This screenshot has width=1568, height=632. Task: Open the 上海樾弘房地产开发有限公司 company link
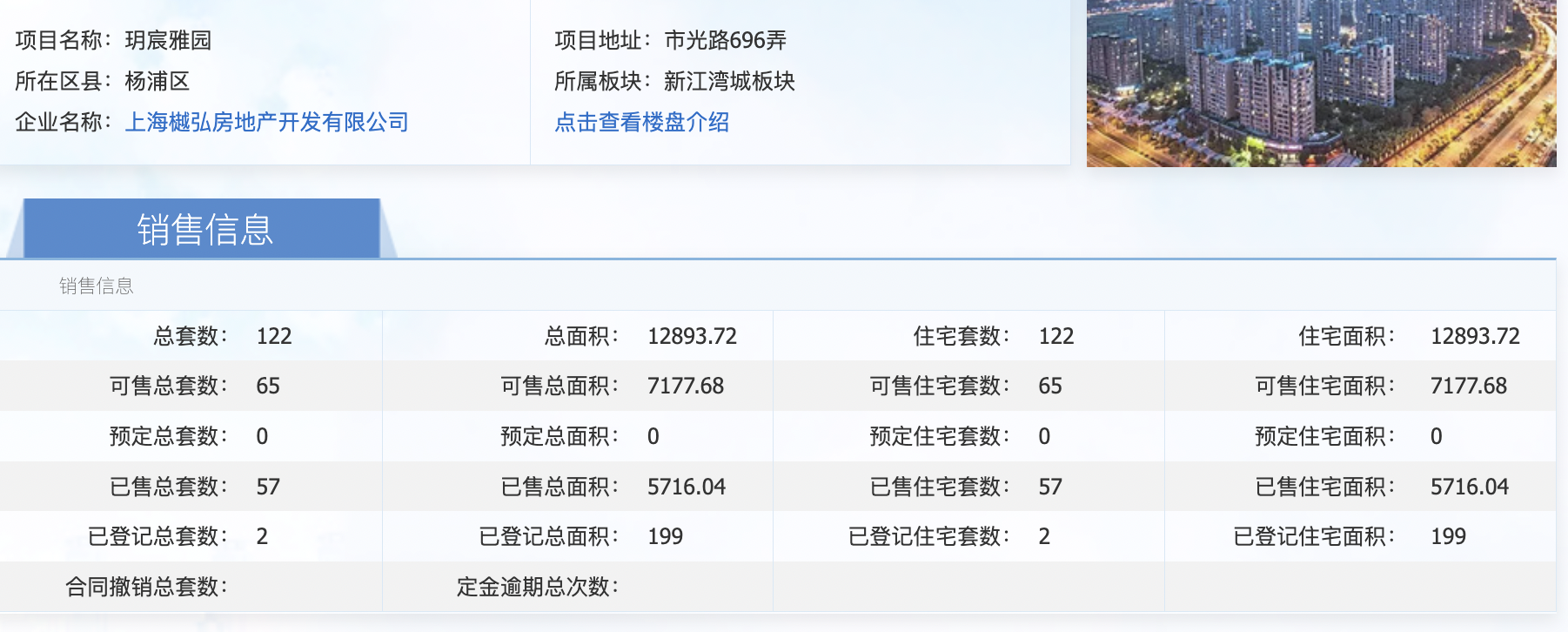(266, 122)
